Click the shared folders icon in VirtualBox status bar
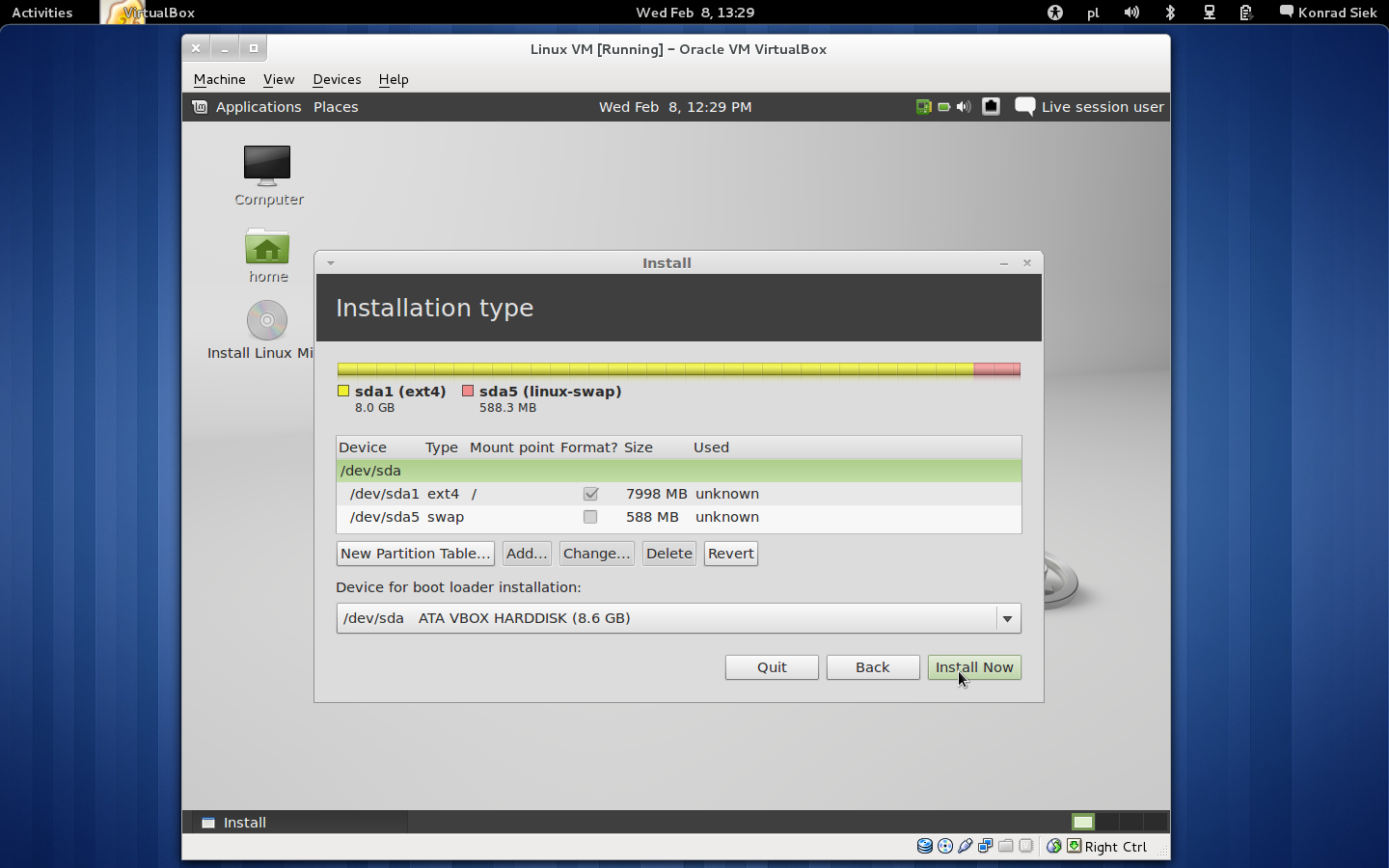This screenshot has height=868, width=1389. click(1006, 846)
